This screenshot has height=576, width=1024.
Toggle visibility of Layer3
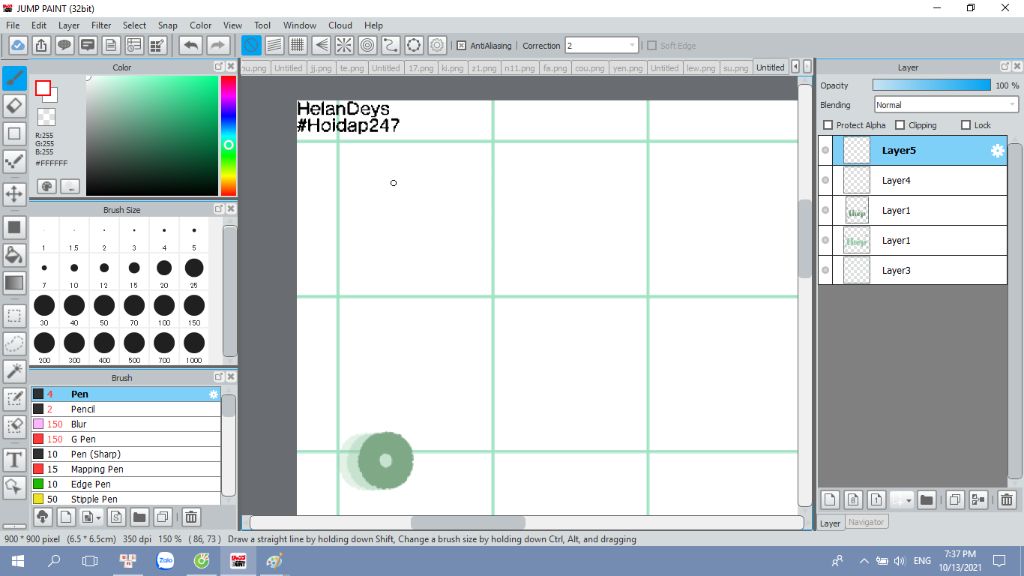coord(825,270)
